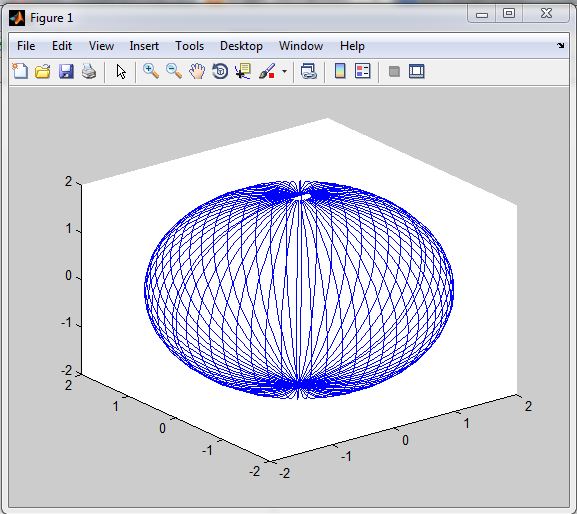
Task: Click the dock figure arrow in the menu bar
Action: coord(560,45)
